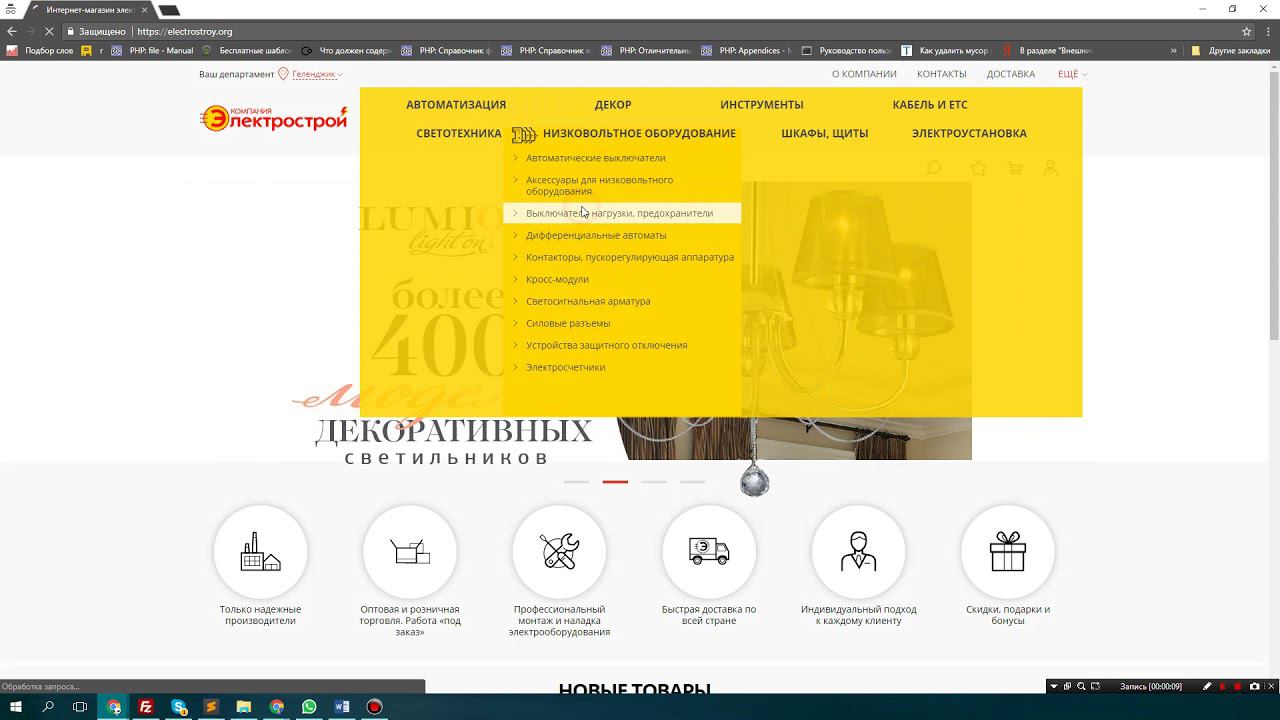Select the active red slide indicator

[x=615, y=482]
